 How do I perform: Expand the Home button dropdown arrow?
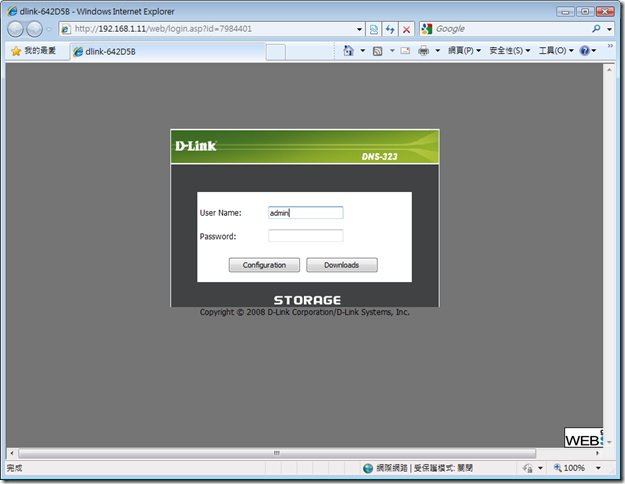click(362, 51)
